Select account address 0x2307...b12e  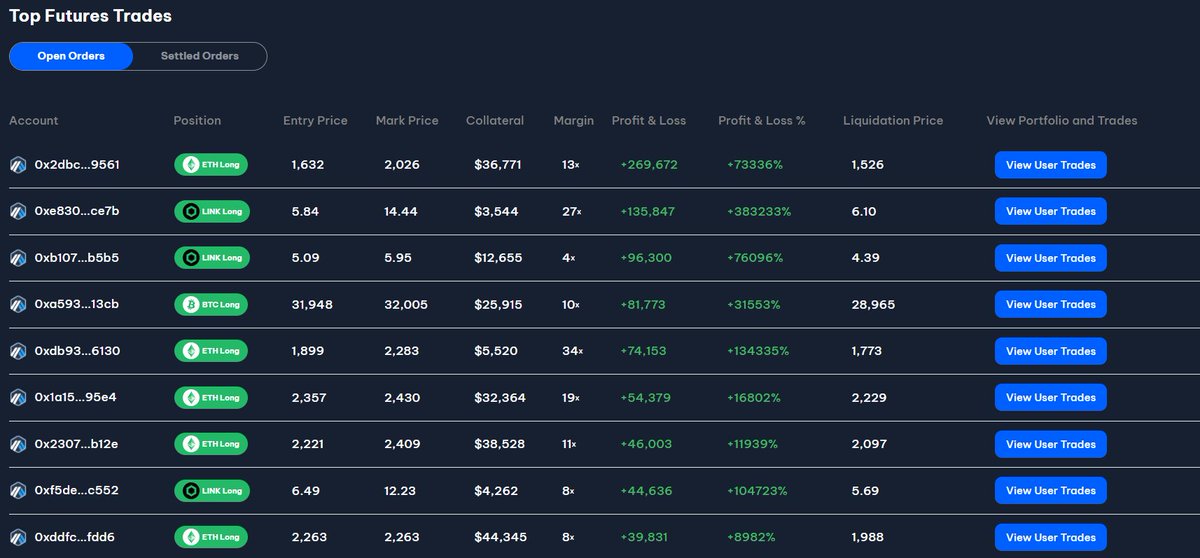(x=76, y=444)
